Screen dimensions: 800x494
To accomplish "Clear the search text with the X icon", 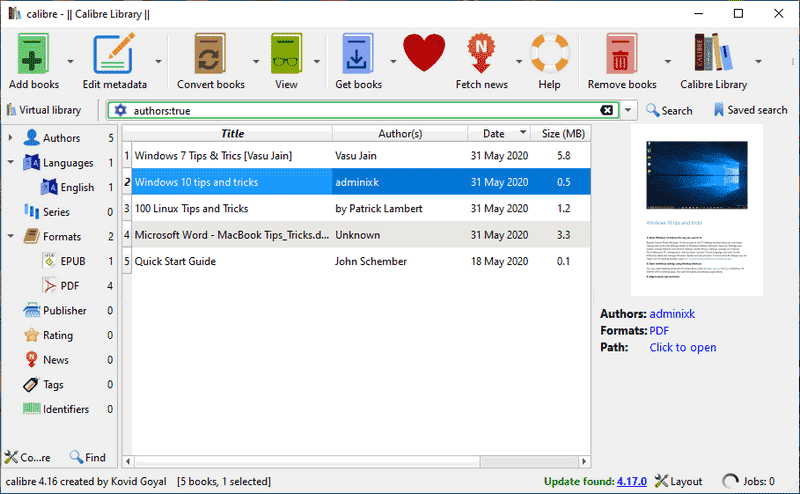I will pyautogui.click(x=606, y=110).
